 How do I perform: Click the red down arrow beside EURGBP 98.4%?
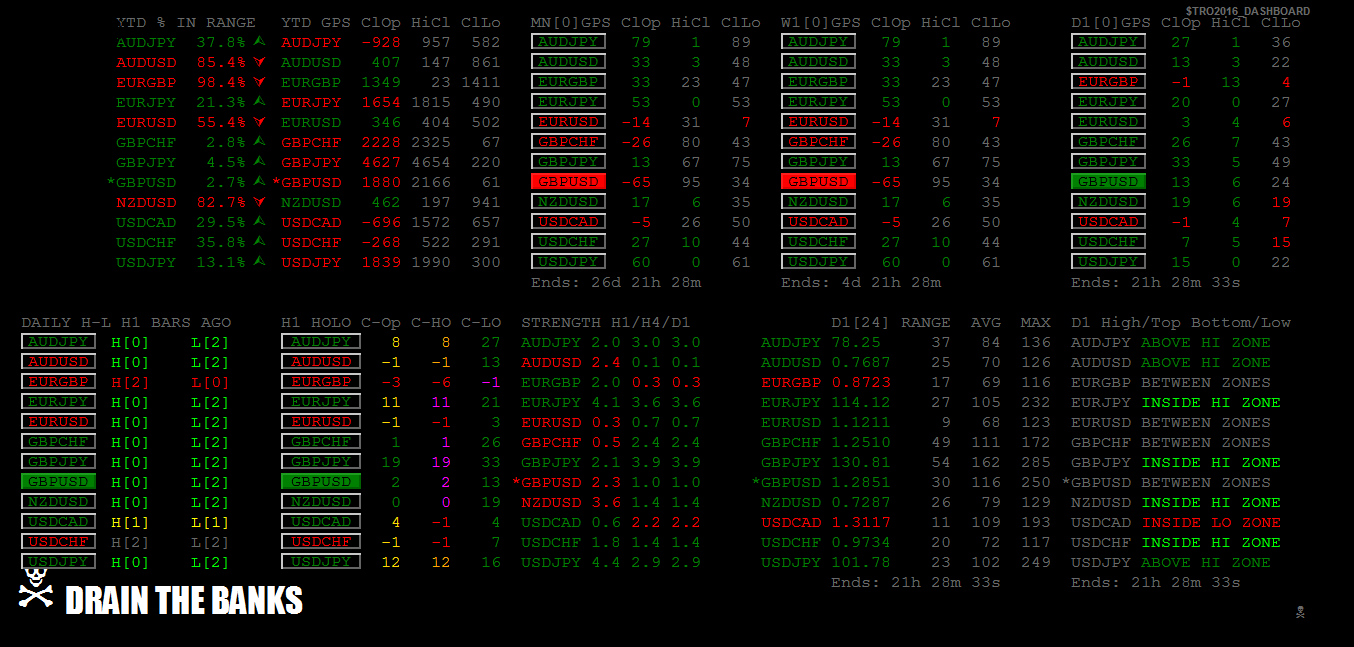260,82
